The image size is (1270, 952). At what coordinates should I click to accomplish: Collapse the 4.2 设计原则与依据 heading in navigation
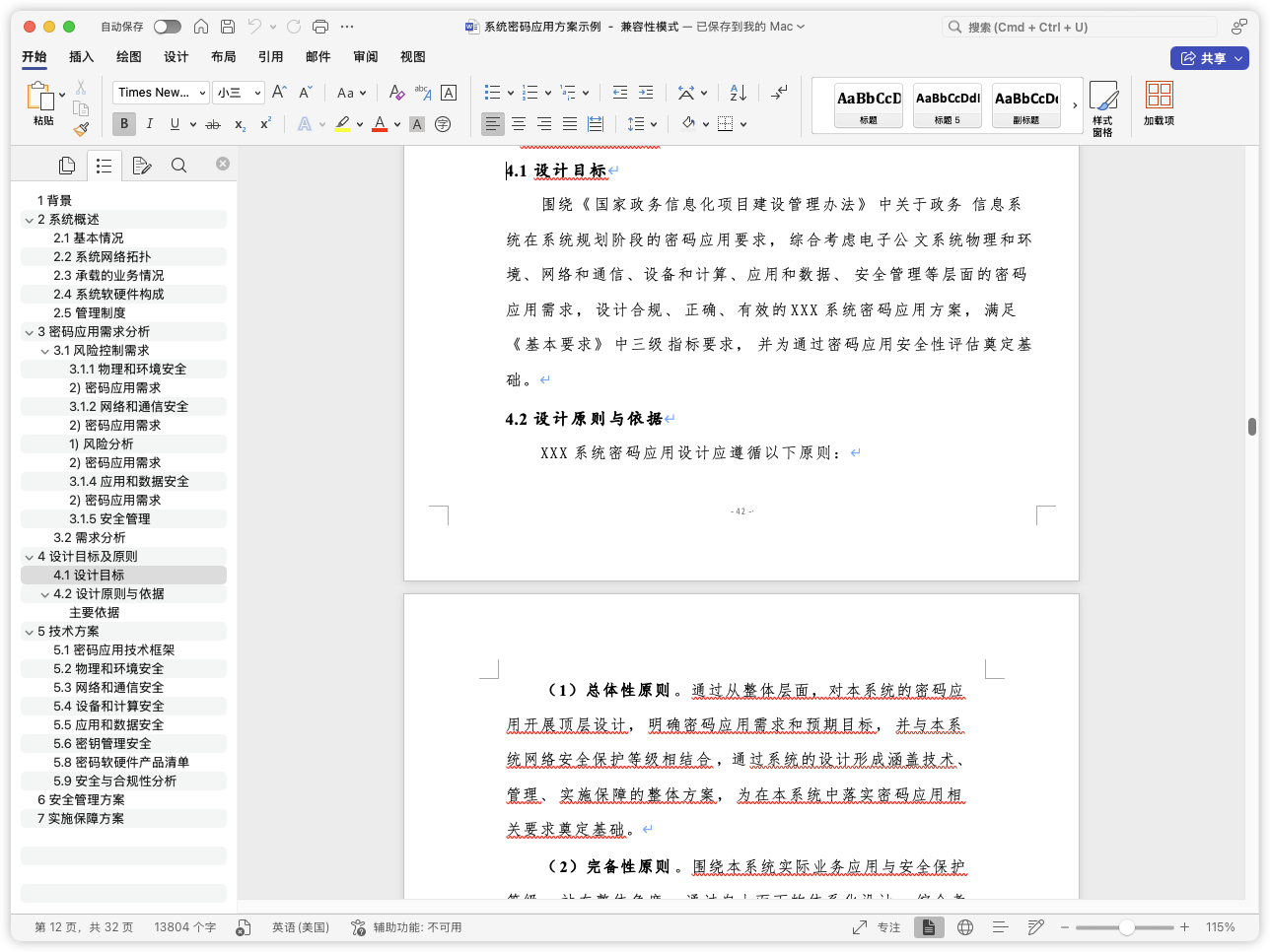click(x=45, y=593)
